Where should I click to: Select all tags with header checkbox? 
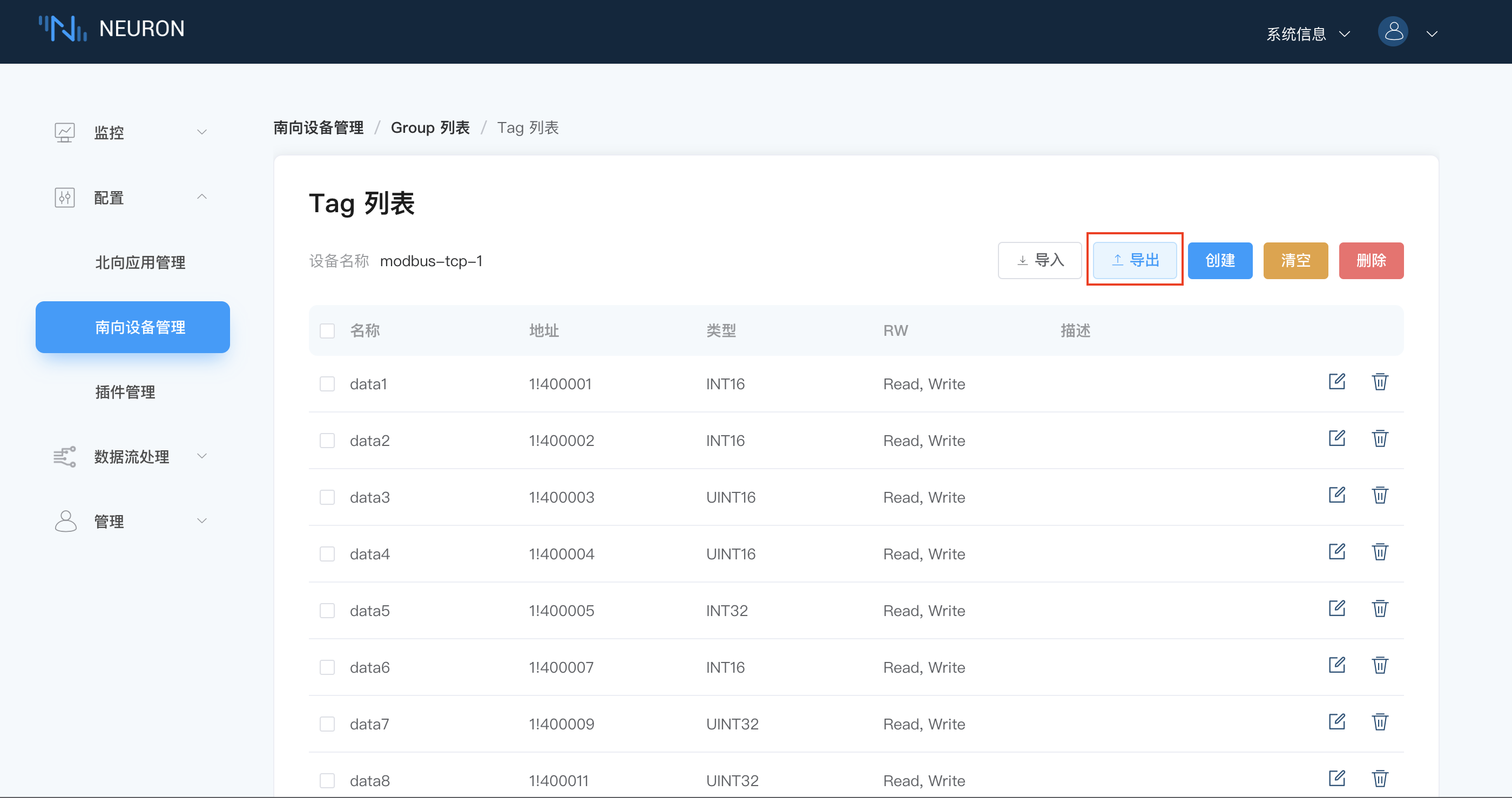click(x=327, y=331)
